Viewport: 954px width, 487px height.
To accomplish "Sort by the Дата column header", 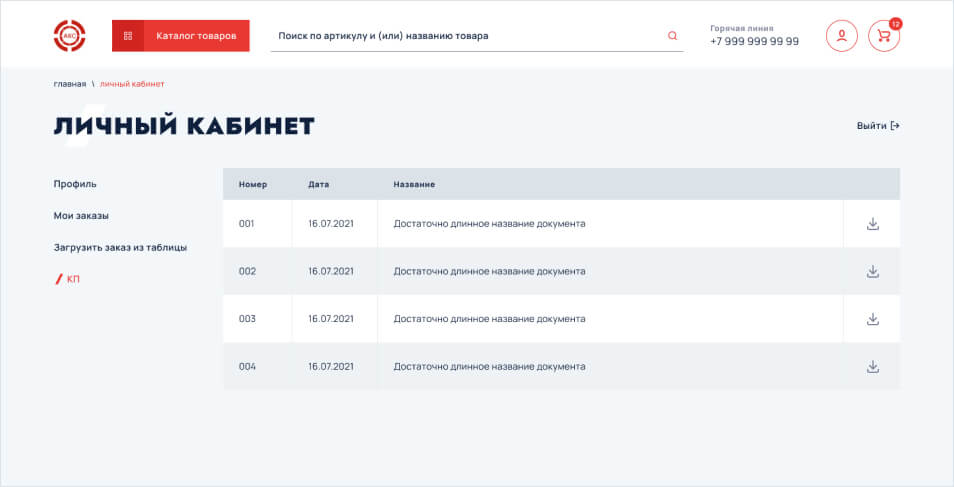I will [x=318, y=185].
